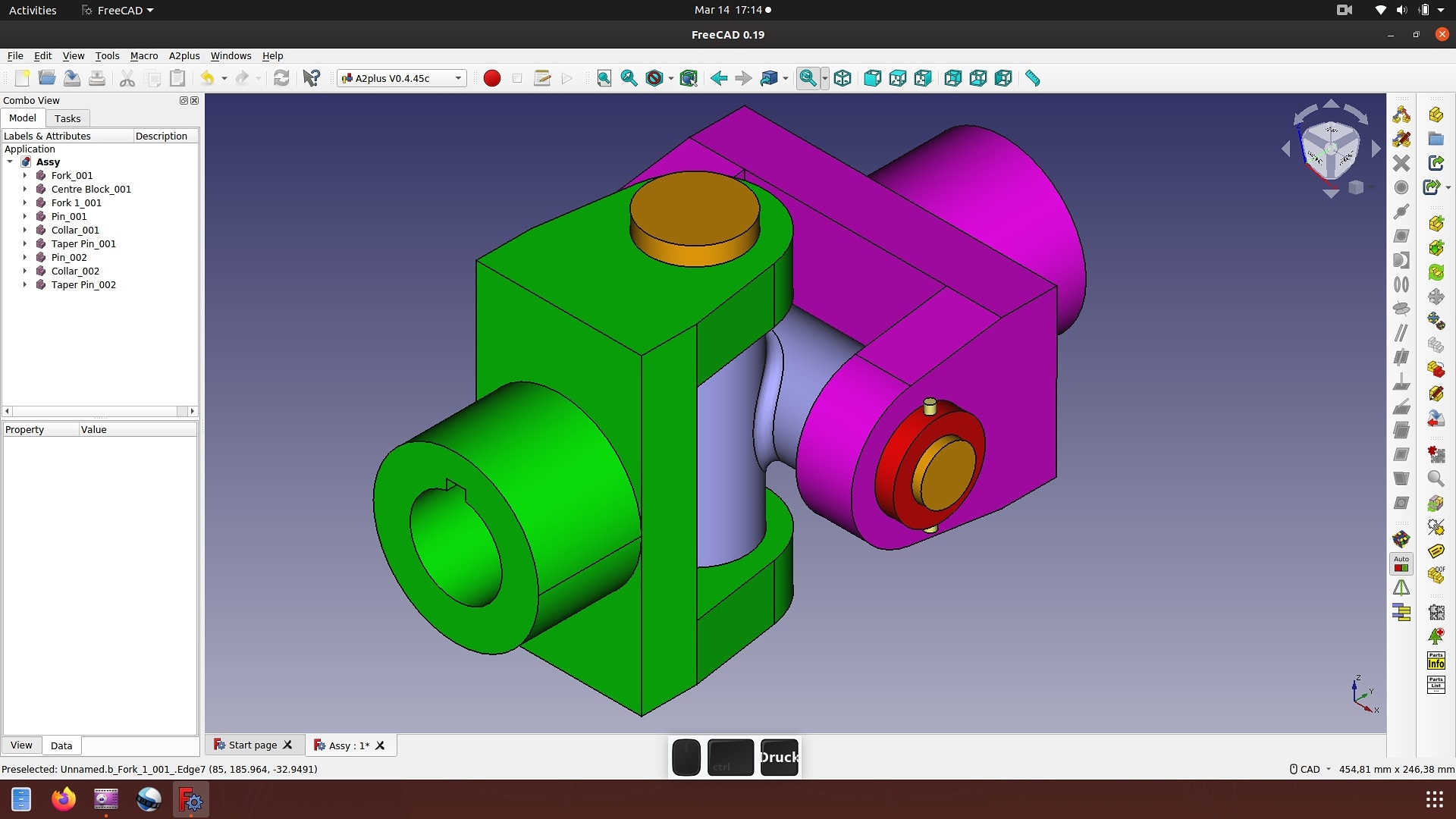This screenshot has width=1456, height=819.
Task: Click A2plus show hierarchy tree icon
Action: click(1436, 636)
